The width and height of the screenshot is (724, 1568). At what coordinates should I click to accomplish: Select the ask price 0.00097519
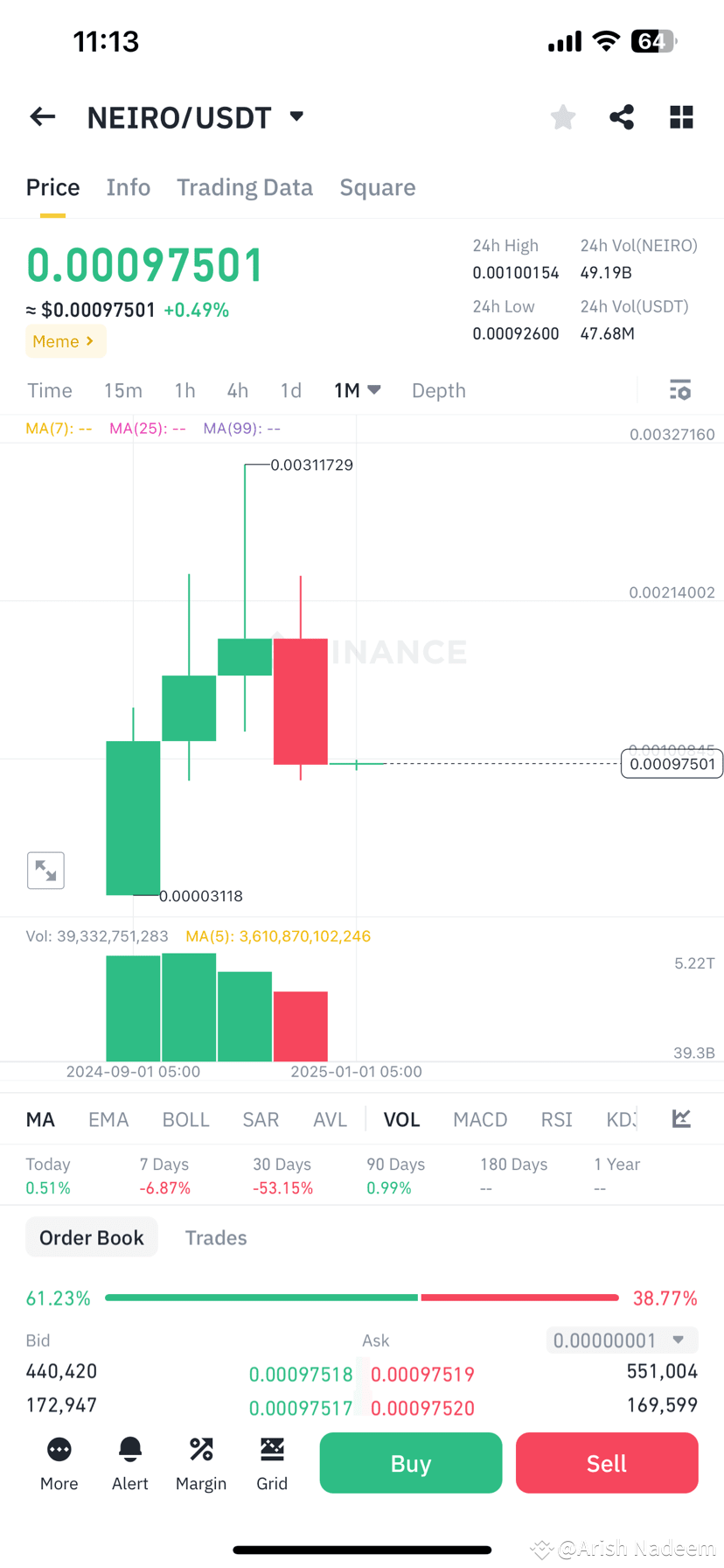(422, 1375)
